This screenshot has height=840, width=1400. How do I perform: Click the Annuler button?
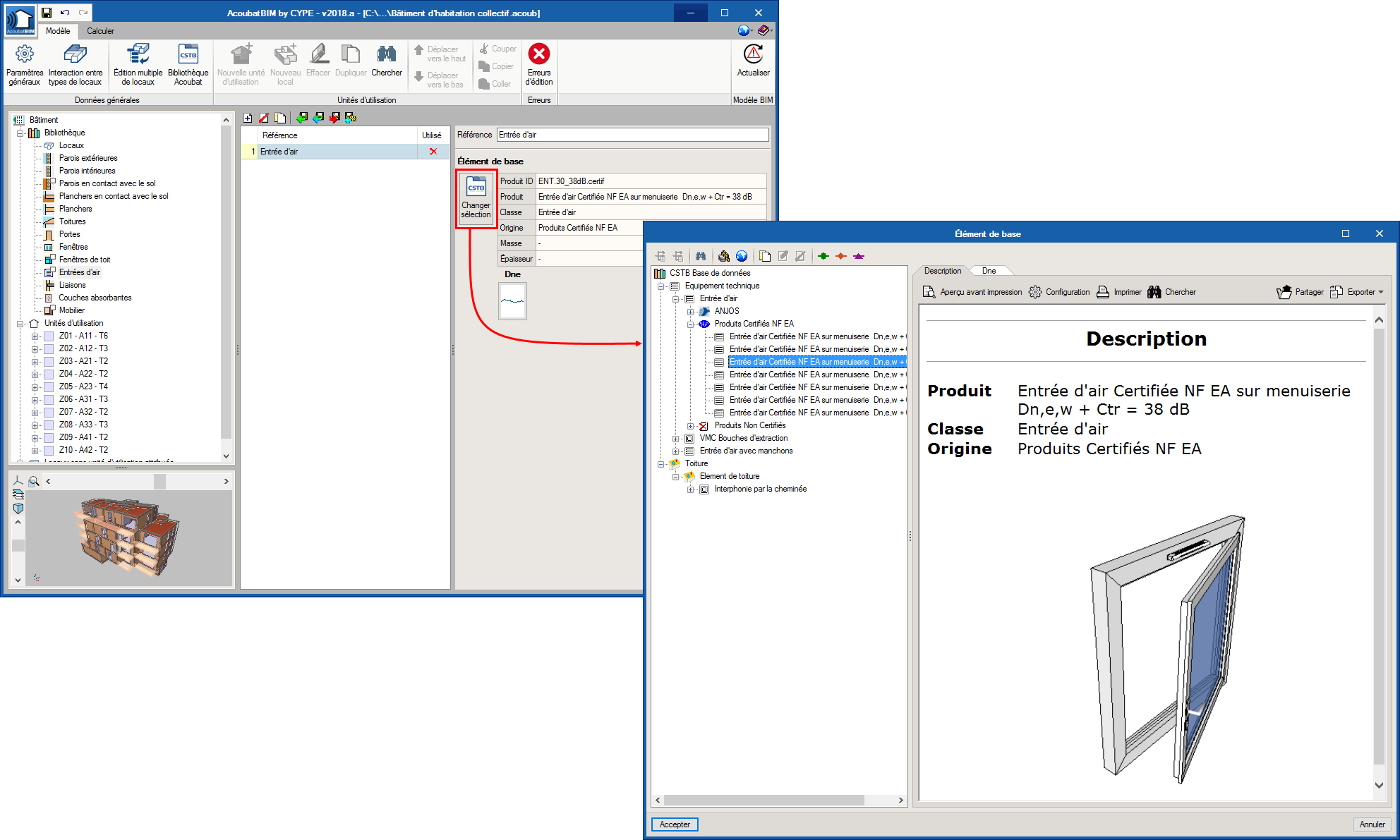1372,824
